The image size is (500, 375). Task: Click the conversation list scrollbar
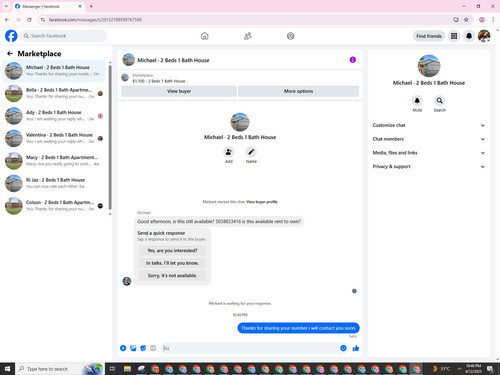pyautogui.click(x=110, y=137)
